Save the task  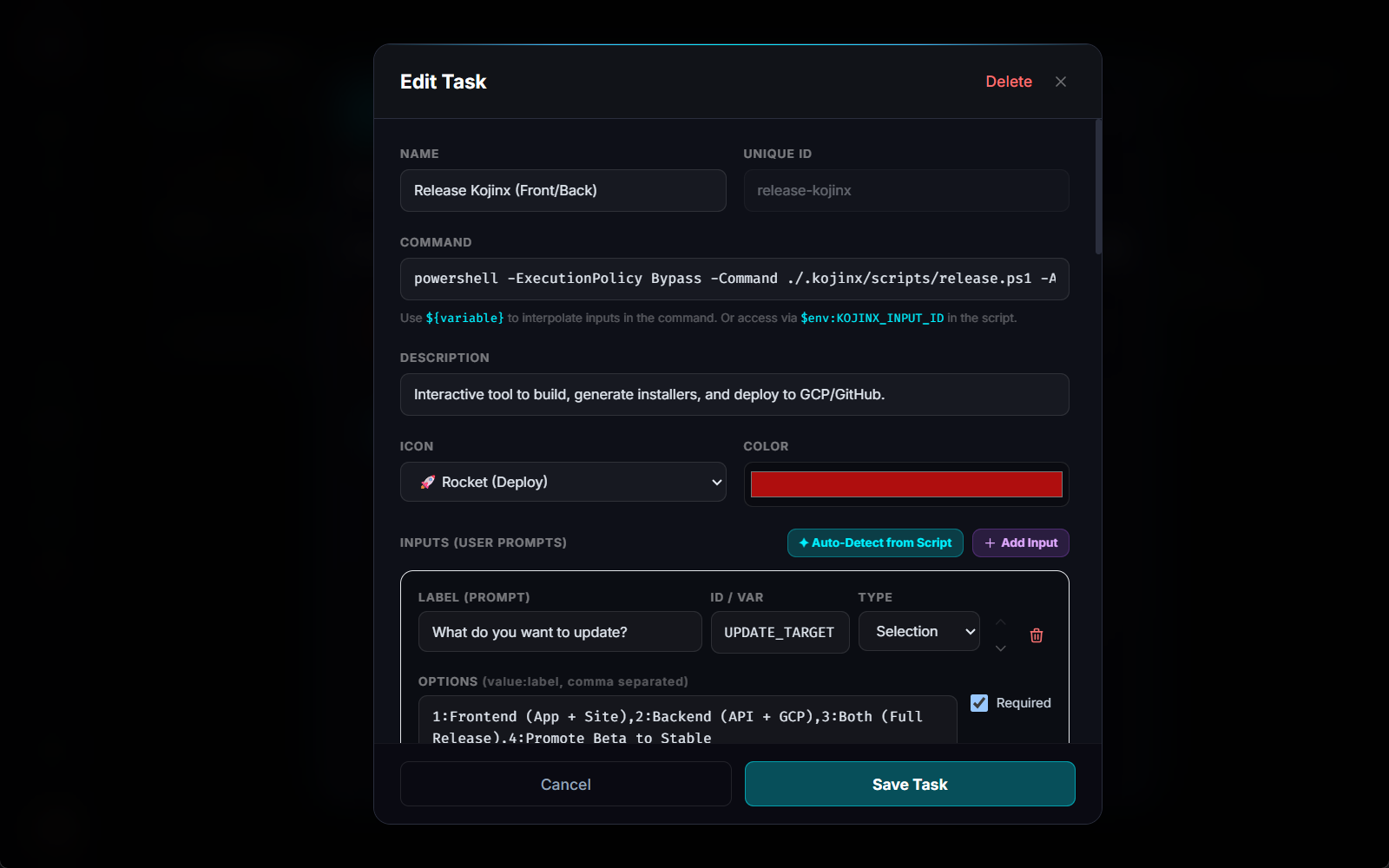[x=910, y=784]
